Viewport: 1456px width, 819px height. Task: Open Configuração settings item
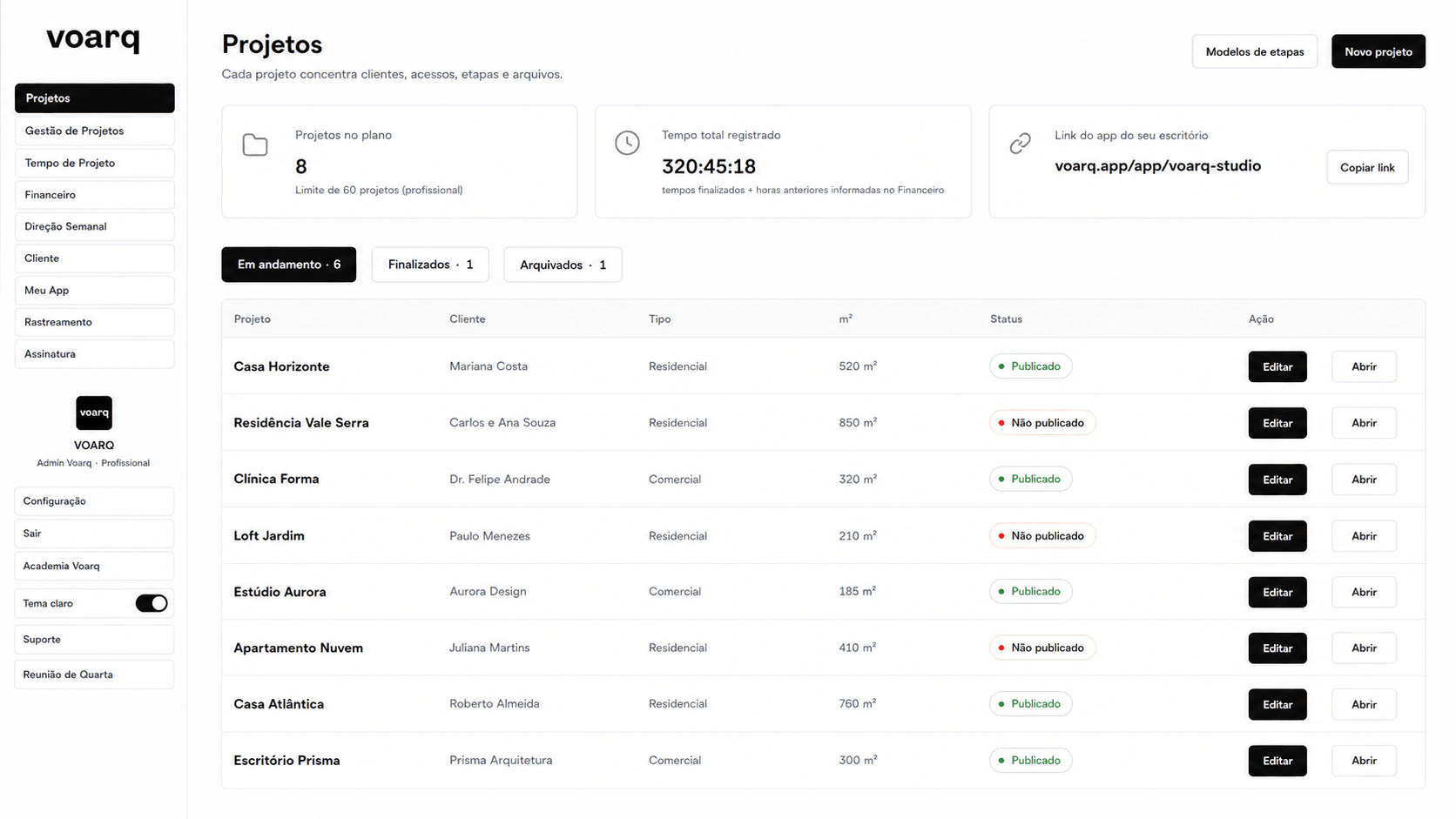coord(94,501)
